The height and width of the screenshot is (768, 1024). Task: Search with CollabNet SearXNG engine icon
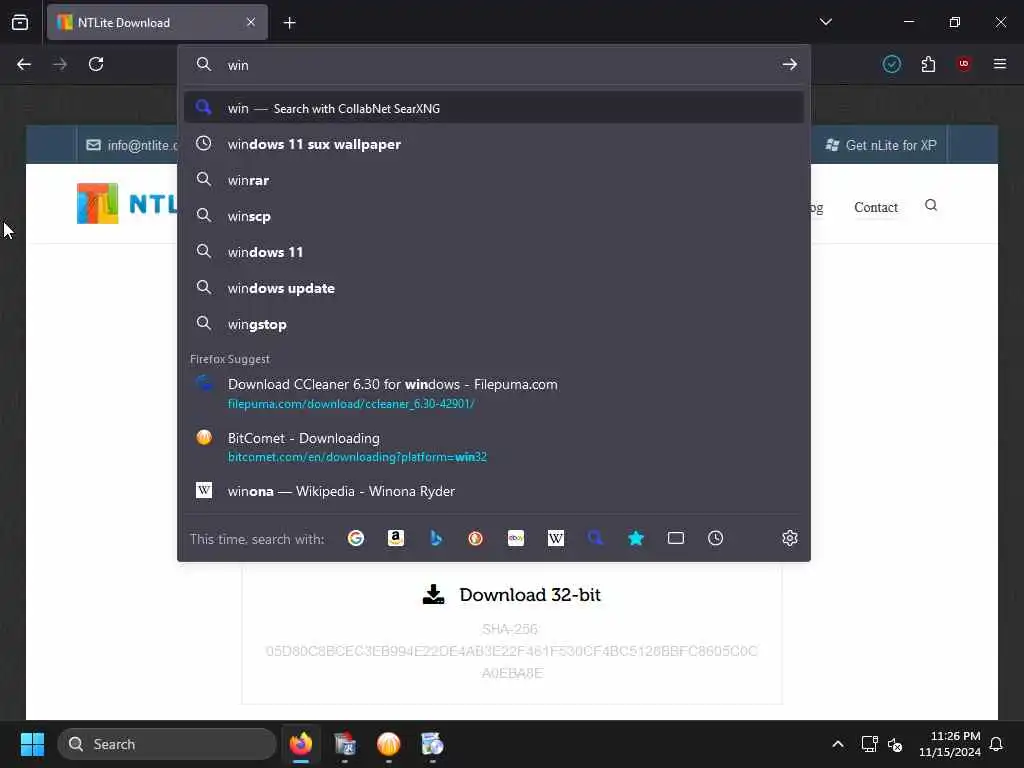pyautogui.click(x=596, y=538)
